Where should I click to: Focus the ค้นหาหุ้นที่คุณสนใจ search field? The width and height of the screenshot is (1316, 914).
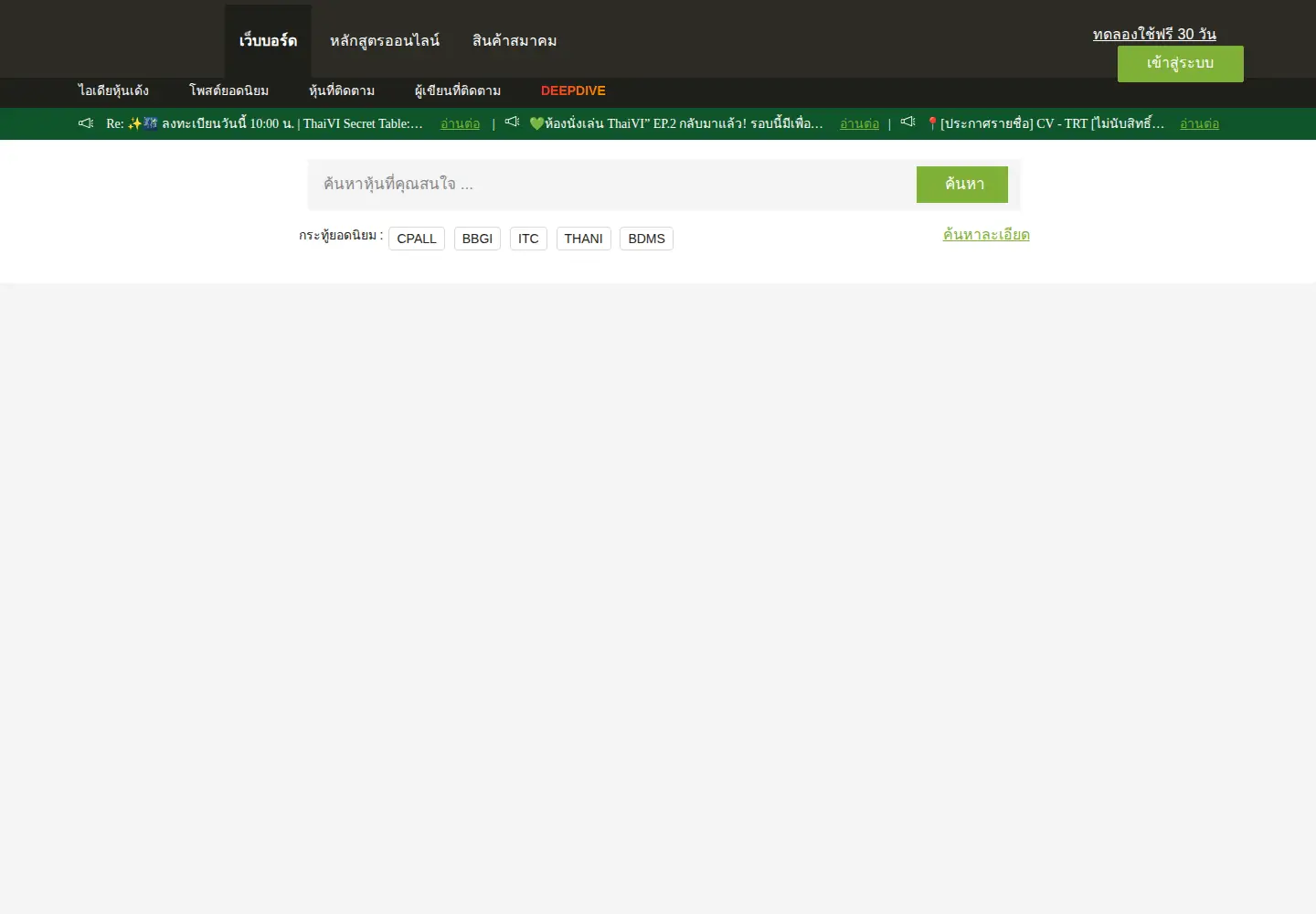612,185
